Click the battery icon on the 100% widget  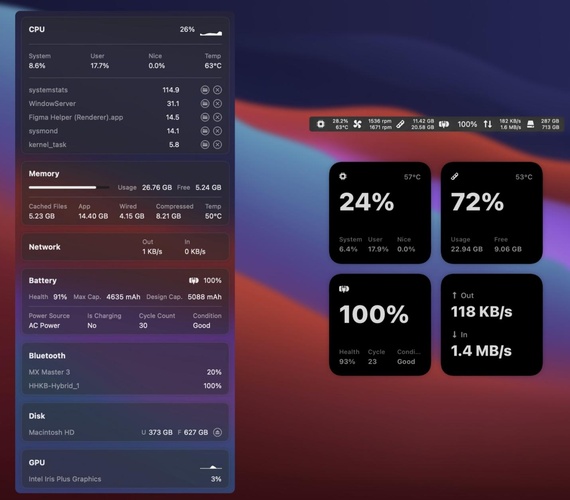pos(344,289)
